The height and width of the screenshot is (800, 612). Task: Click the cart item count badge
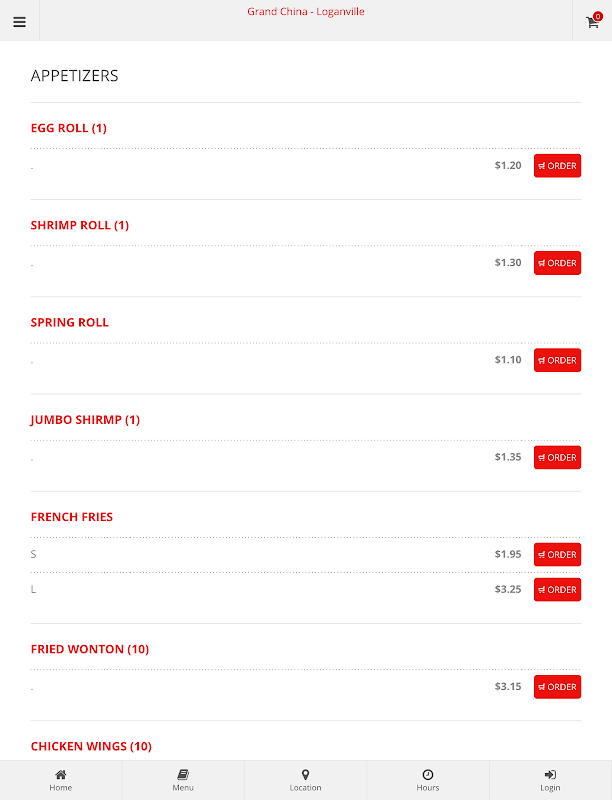(598, 16)
